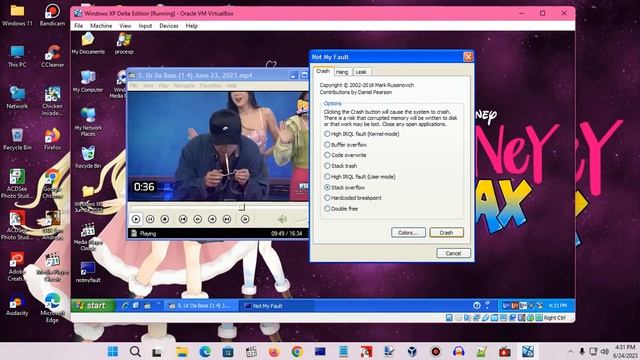This screenshot has width=640, height=360.
Task: Click the fast-forward button in media player
Action: click(212, 219)
